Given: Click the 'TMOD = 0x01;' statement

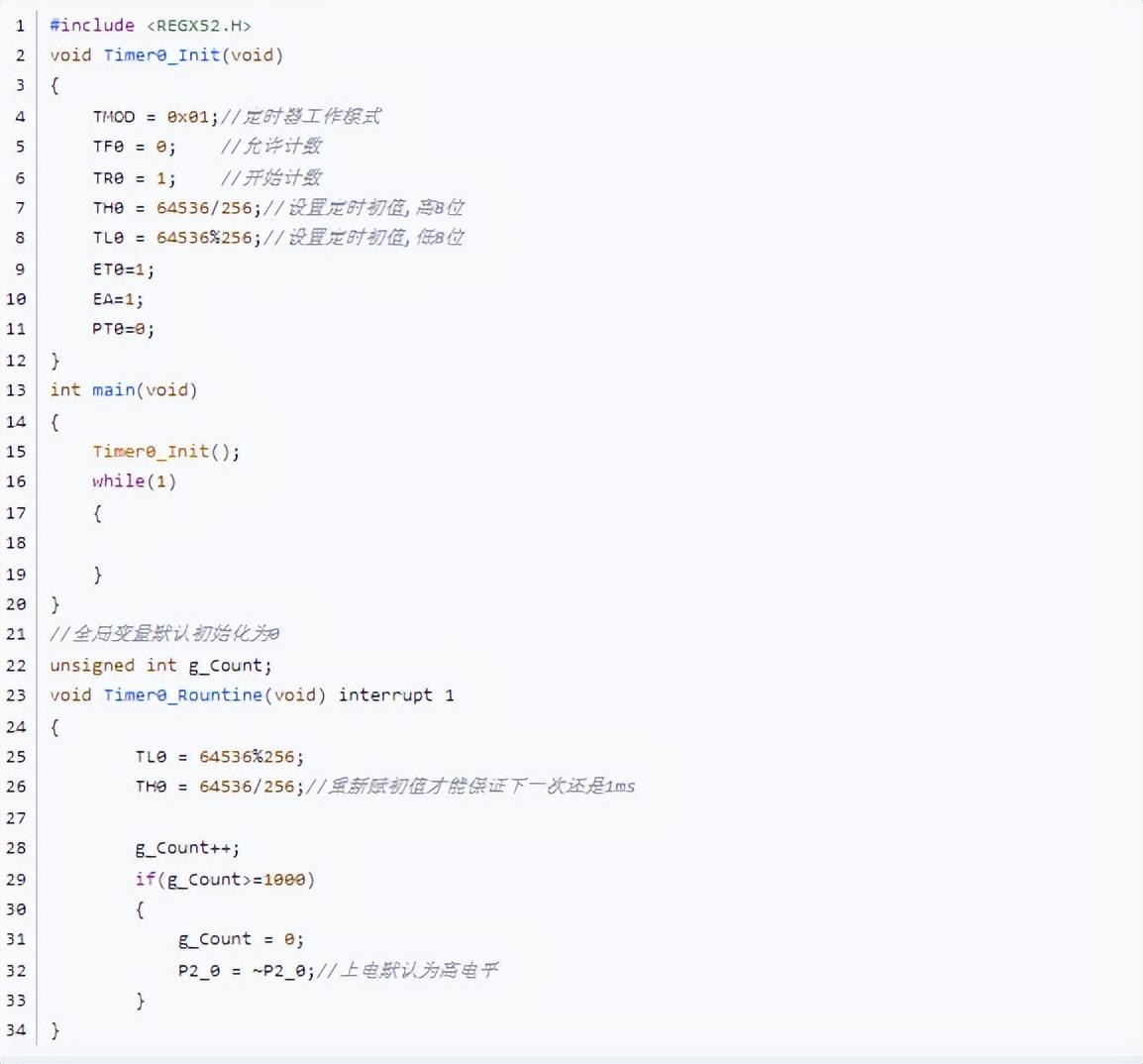Looking at the screenshot, I should click(156, 117).
